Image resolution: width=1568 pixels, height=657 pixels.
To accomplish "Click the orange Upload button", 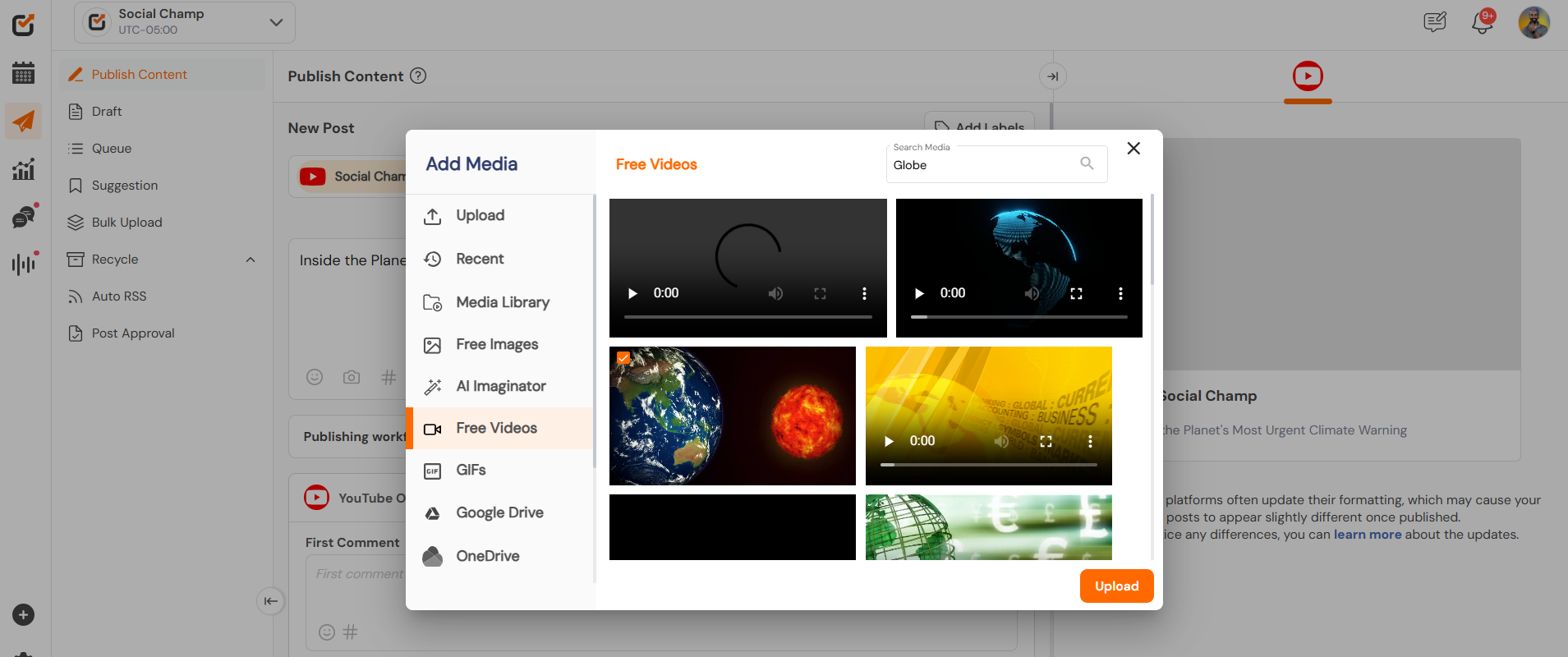I will click(1116, 586).
